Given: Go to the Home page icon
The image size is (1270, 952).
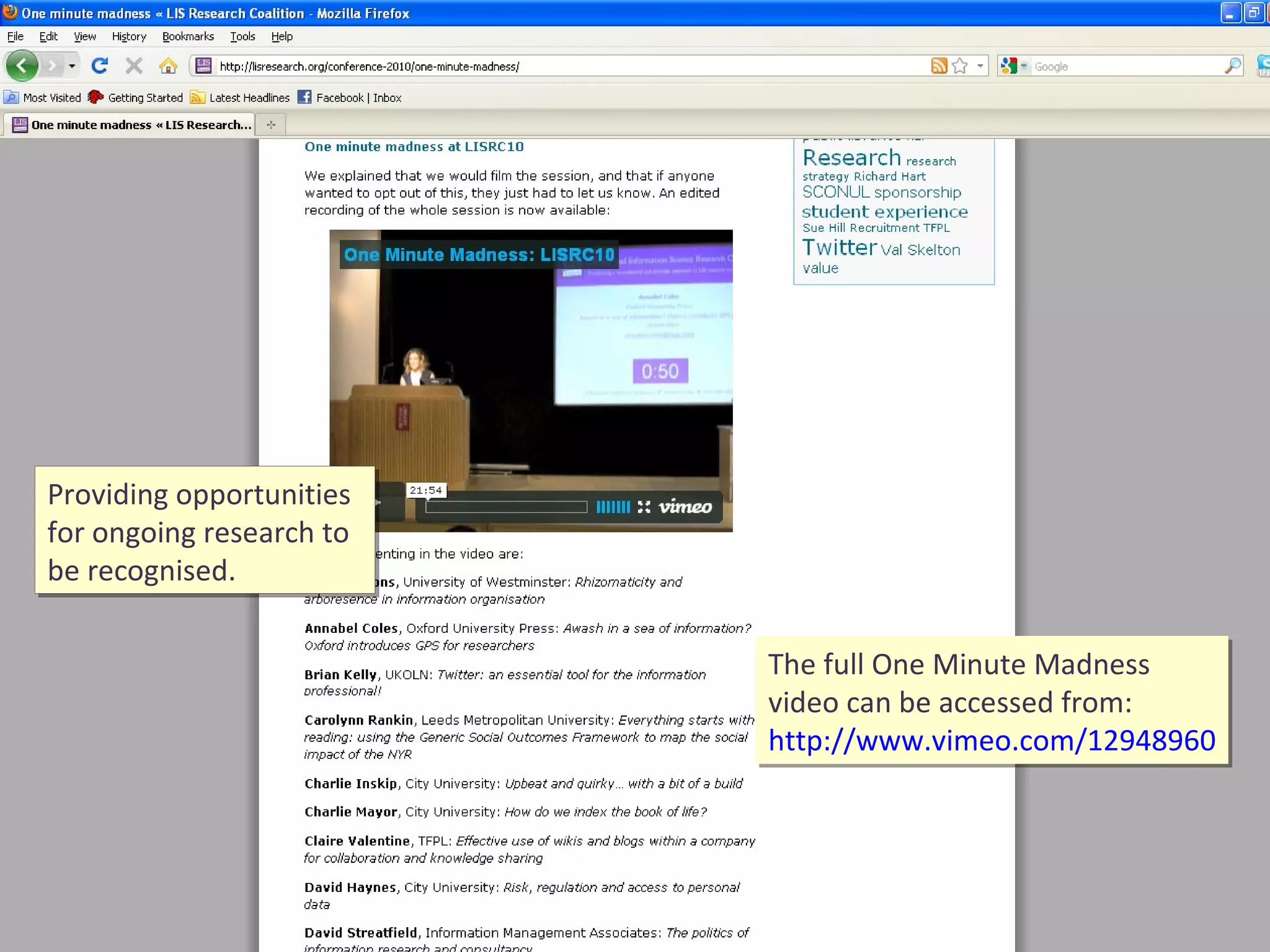Looking at the screenshot, I should (168, 66).
